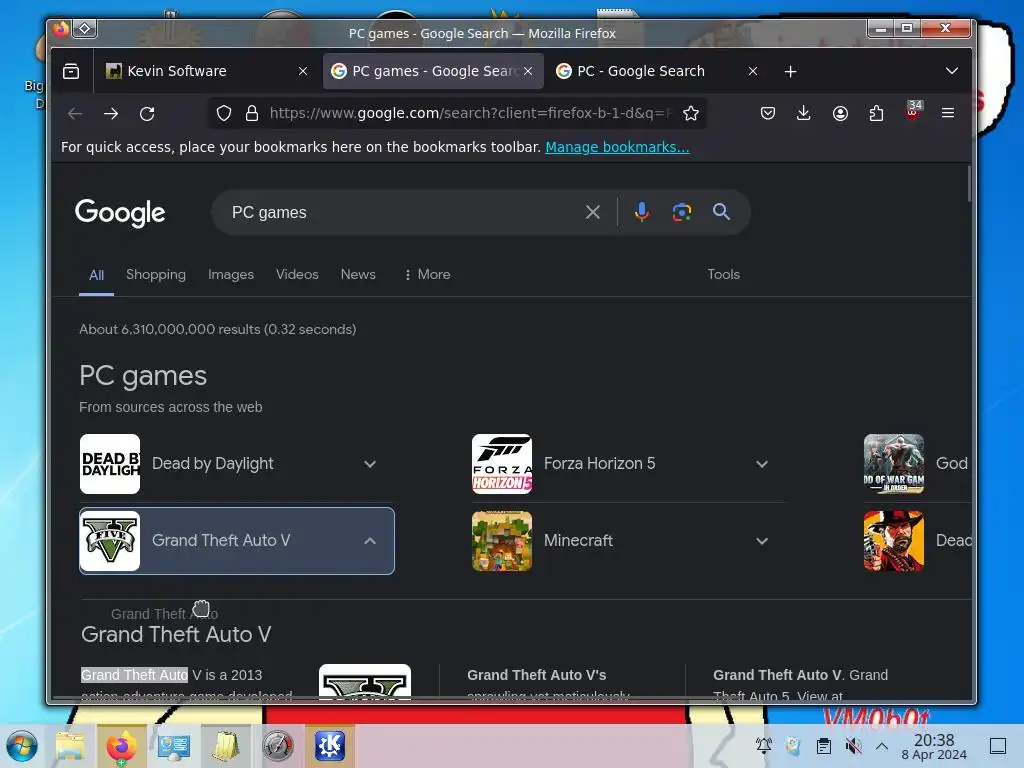Open the list all tabs dropdown arrow
The image size is (1024, 768).
click(x=952, y=71)
